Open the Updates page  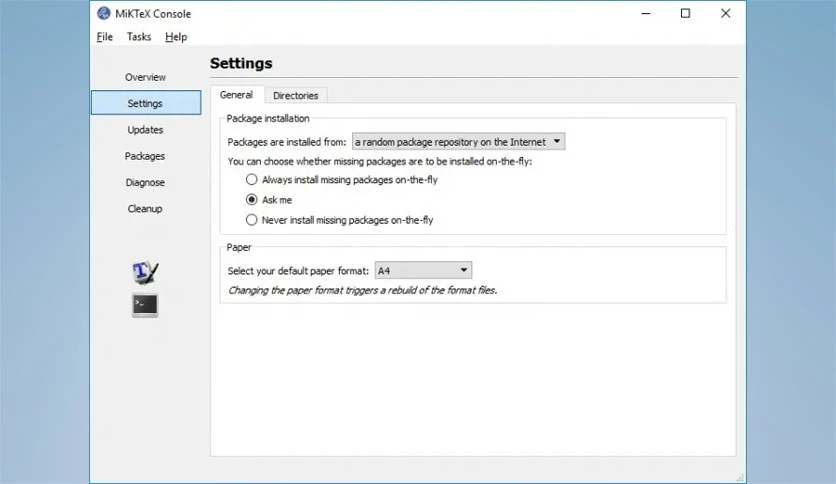(x=146, y=130)
